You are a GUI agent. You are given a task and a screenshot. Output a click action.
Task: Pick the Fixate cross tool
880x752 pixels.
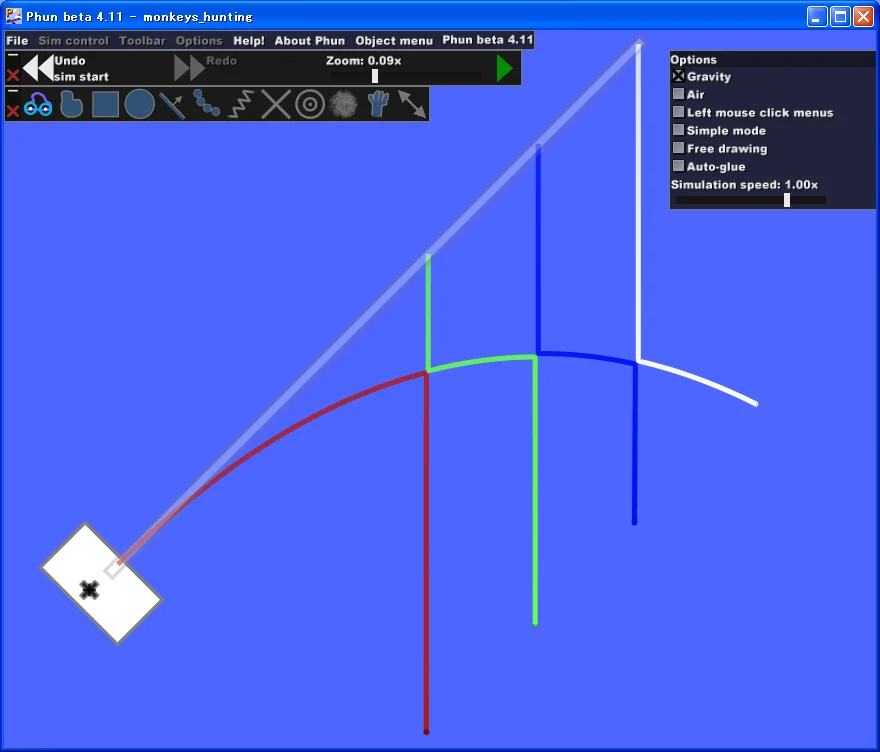tap(275, 104)
